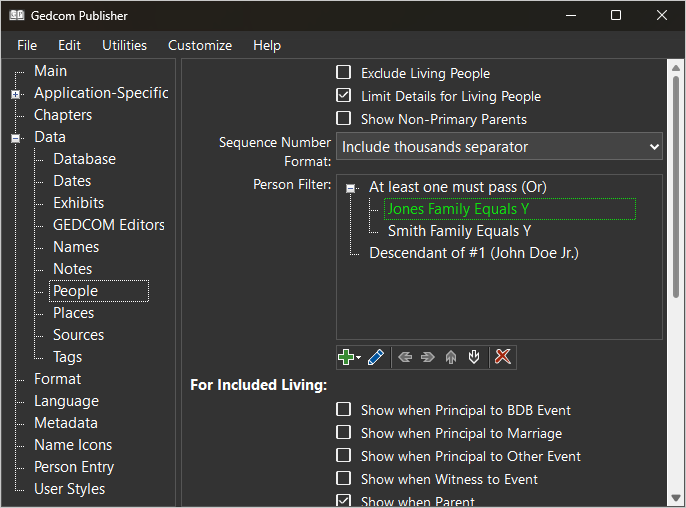Uncheck Show when Parent checkbox
The height and width of the screenshot is (508, 686).
click(x=343, y=501)
